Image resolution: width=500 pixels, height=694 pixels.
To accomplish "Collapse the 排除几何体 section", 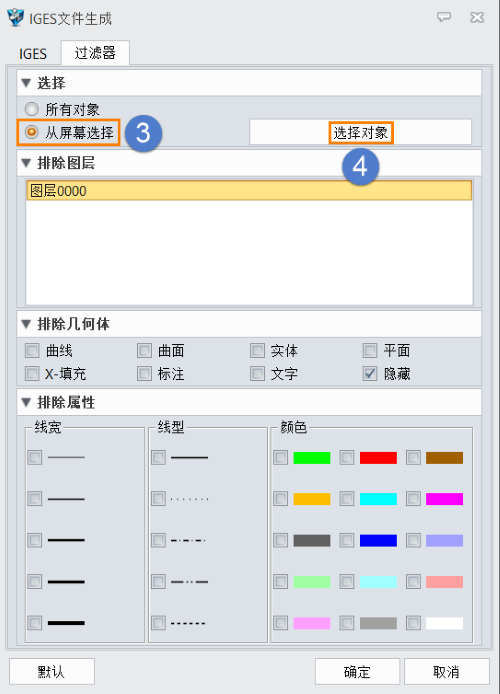I will 26,324.
